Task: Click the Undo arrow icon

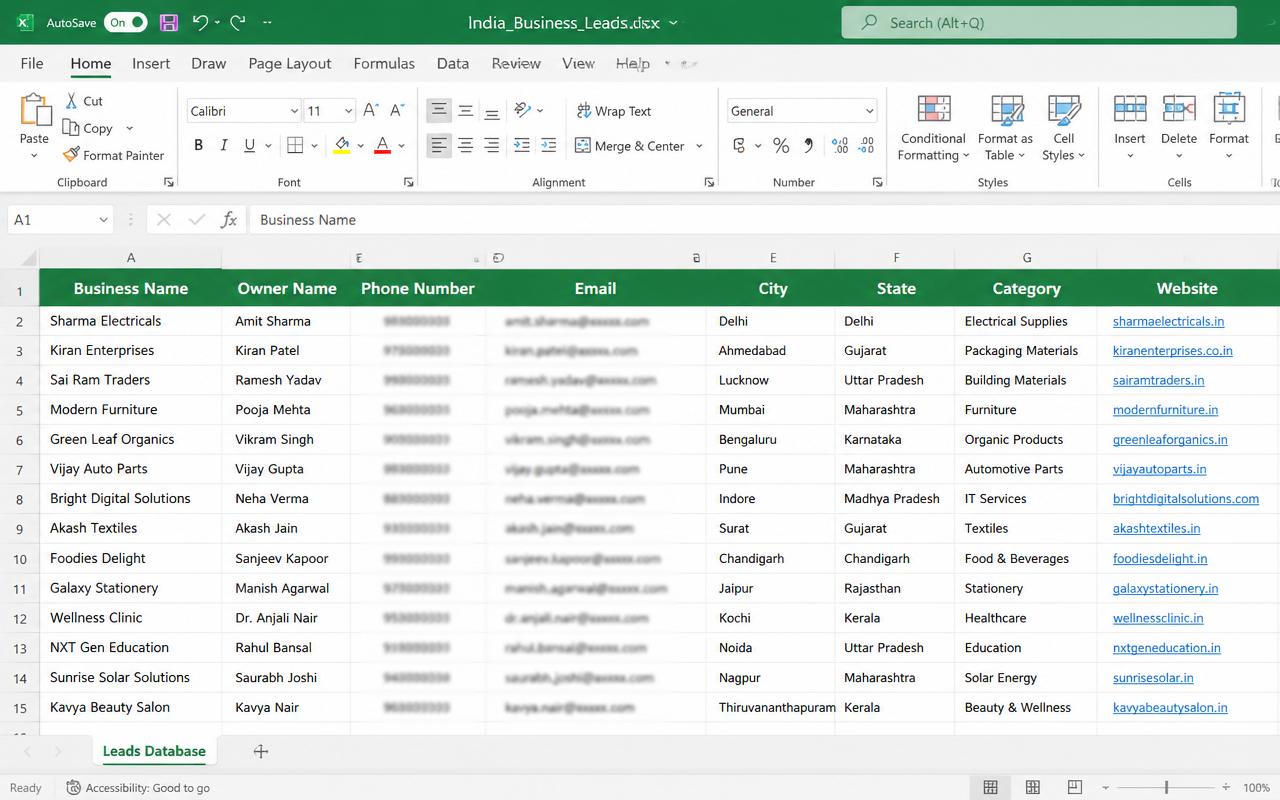Action: pos(200,22)
